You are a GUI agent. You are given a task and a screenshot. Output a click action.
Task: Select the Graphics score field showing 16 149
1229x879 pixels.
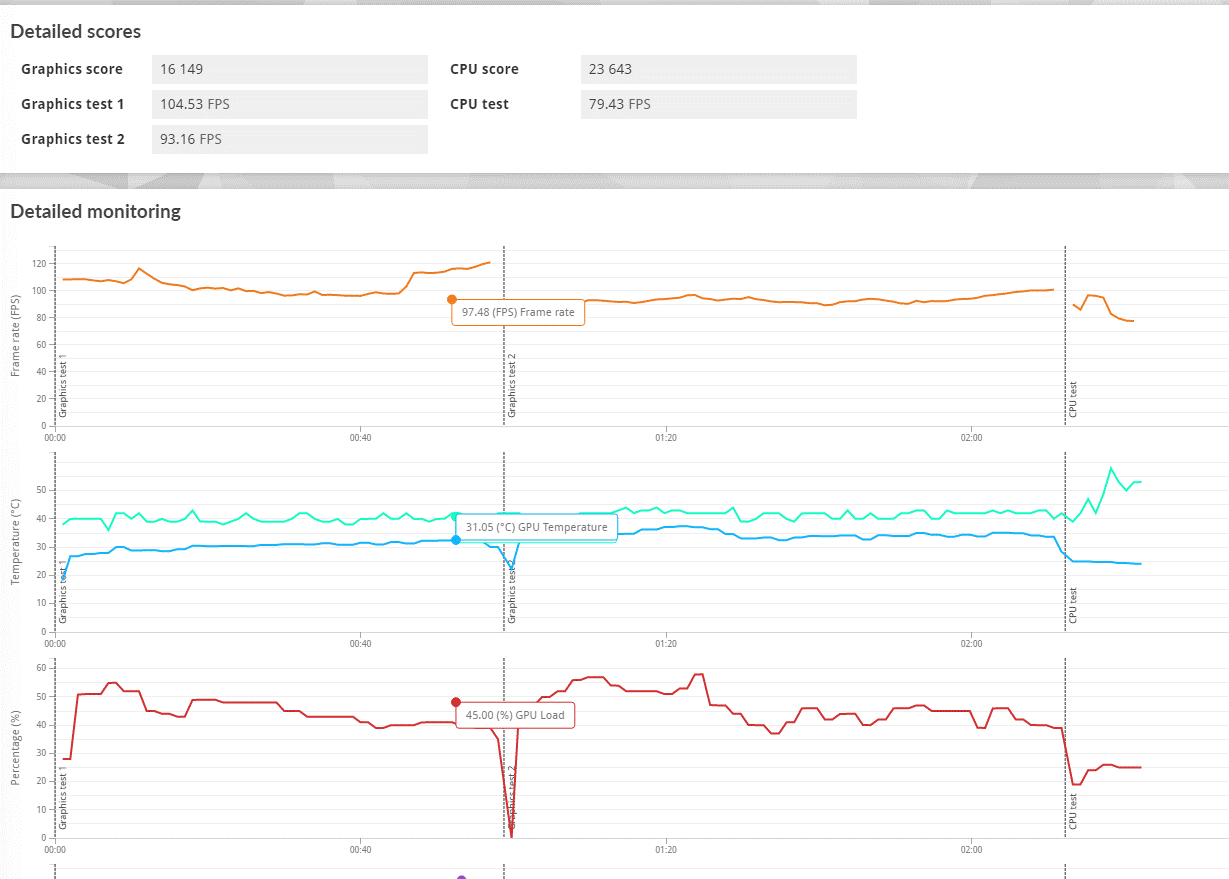[289, 69]
